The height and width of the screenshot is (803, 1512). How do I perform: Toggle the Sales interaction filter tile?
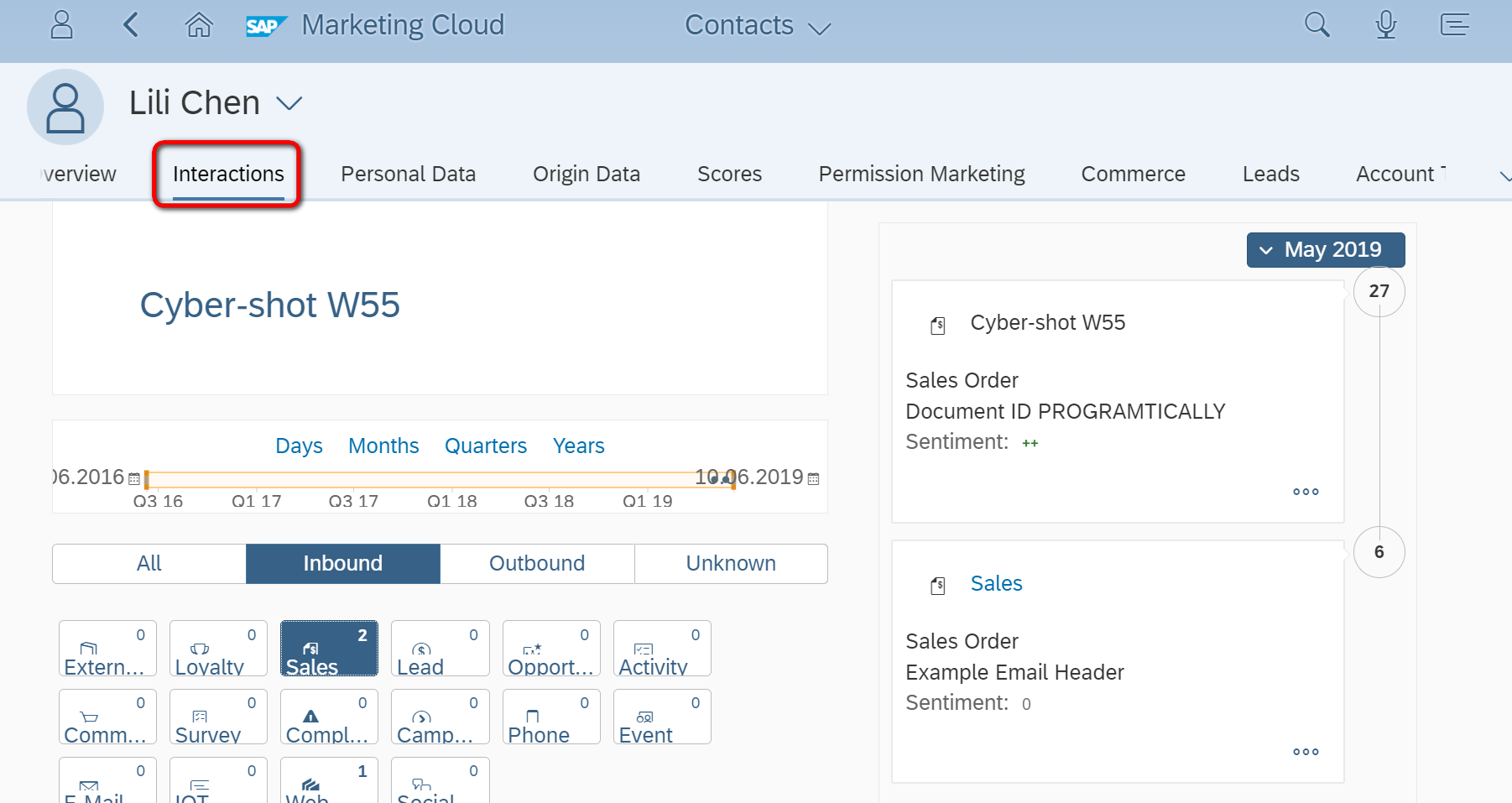(x=329, y=649)
